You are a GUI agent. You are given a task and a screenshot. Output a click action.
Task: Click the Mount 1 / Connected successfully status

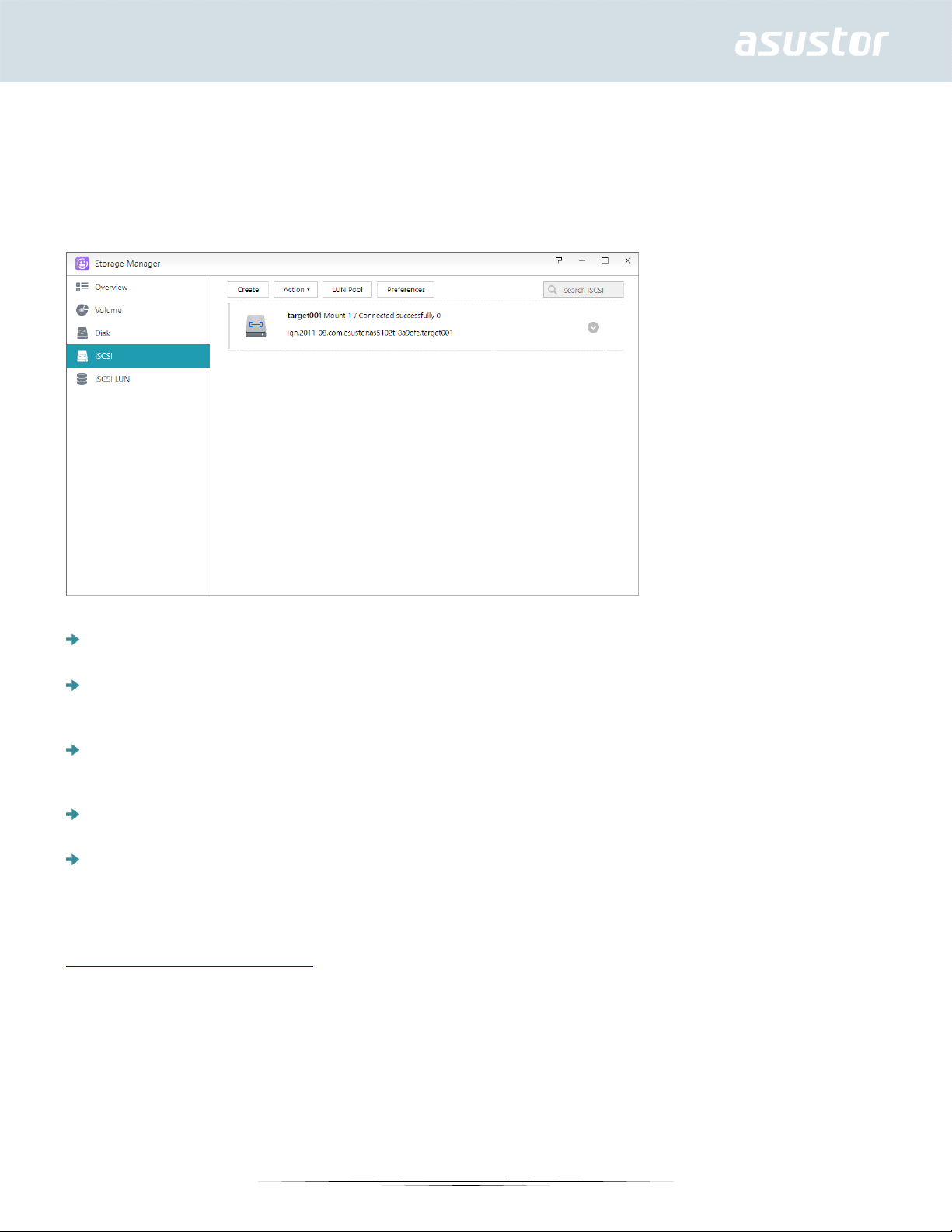point(382,316)
